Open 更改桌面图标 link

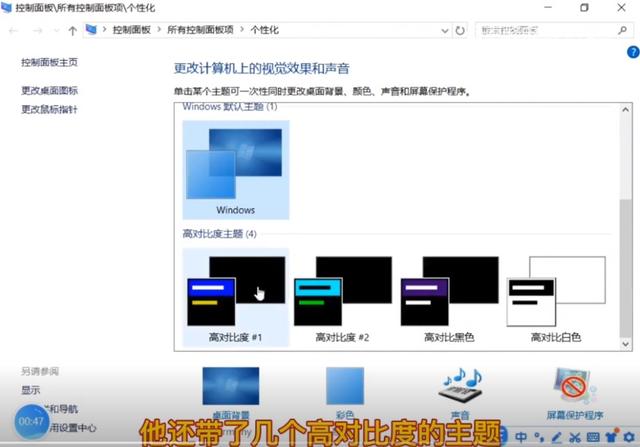tap(49, 91)
